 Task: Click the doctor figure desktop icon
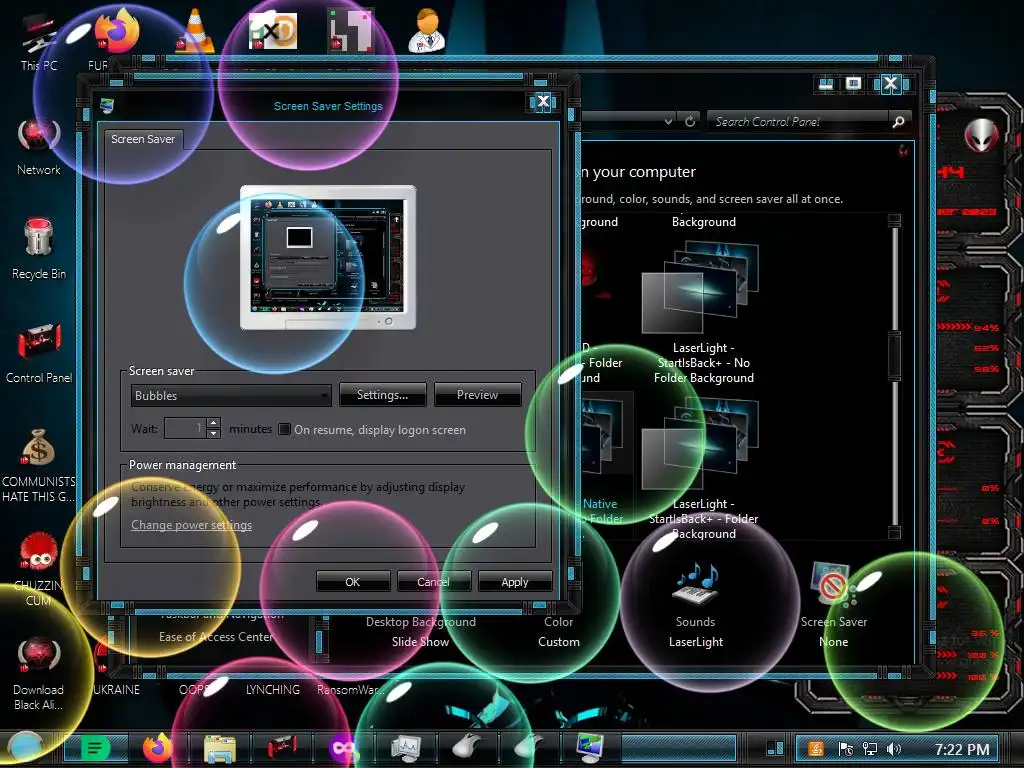427,31
